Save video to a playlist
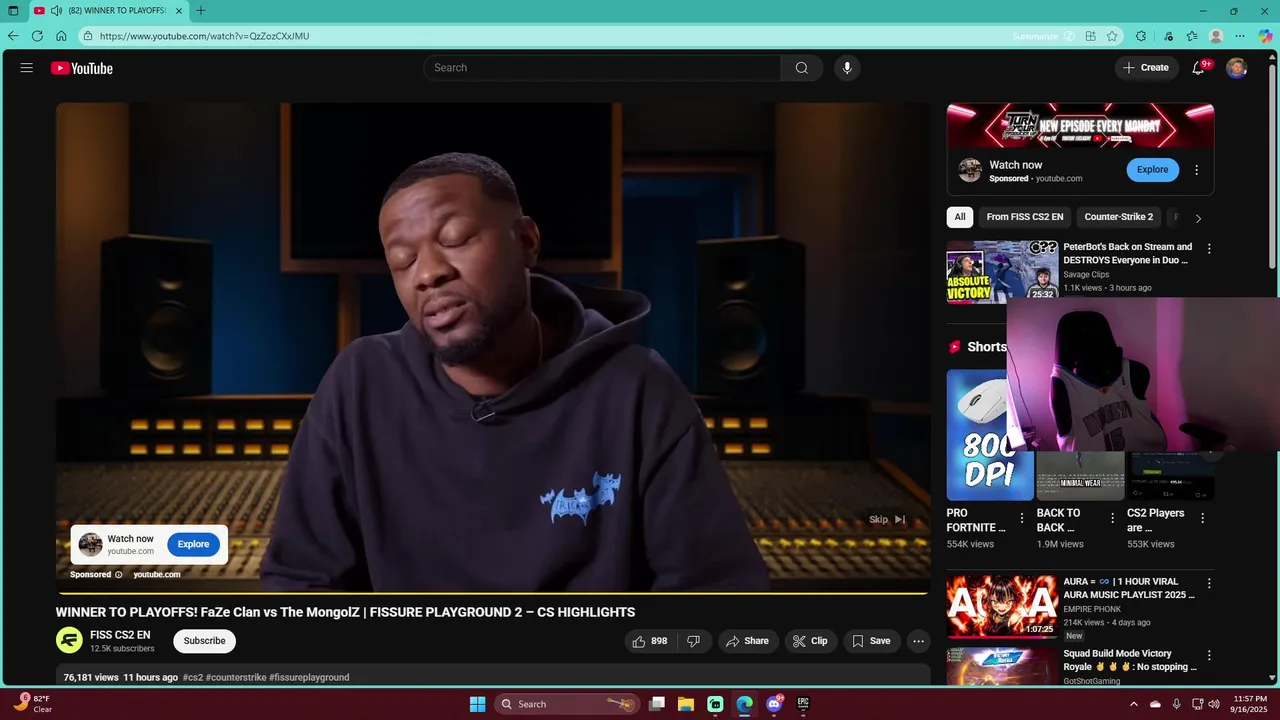Screen dimensions: 1280x720 [x=870, y=641]
